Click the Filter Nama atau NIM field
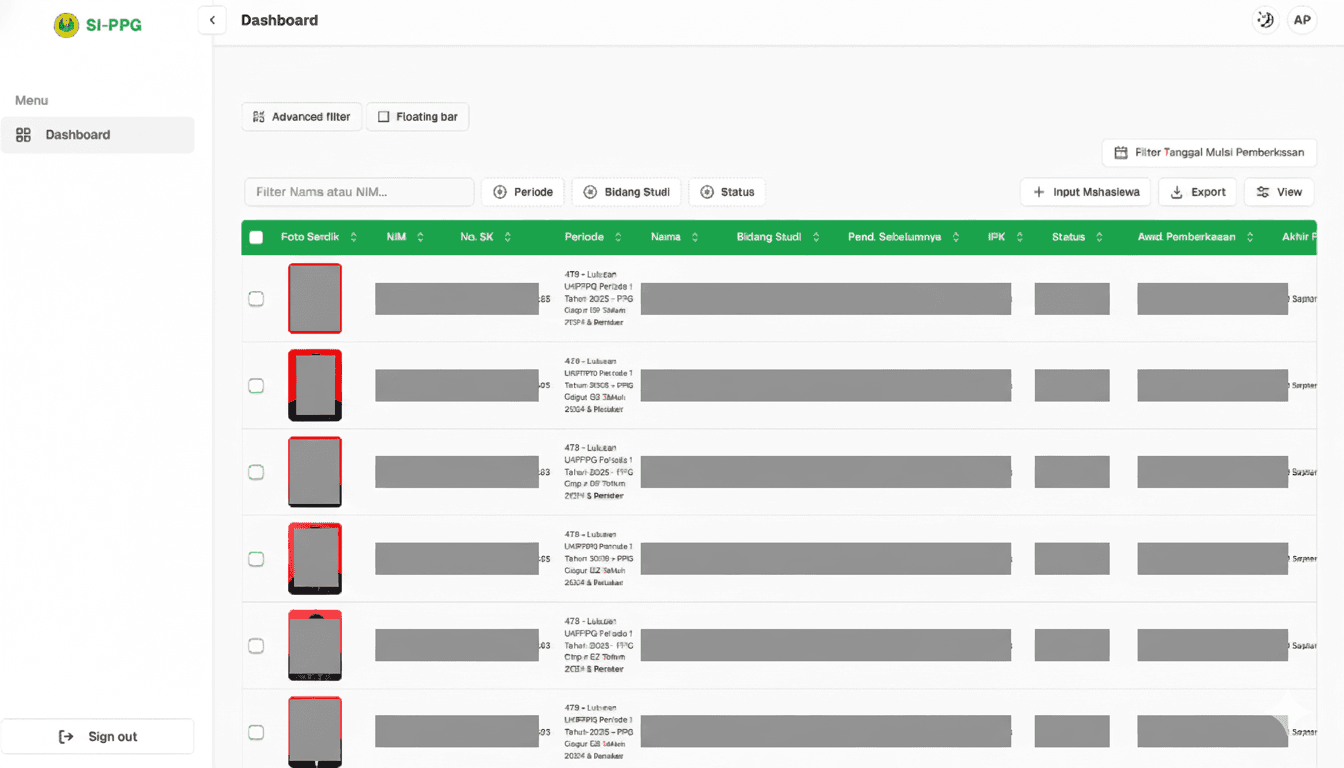Screen dimensions: 1344x768 pos(358,192)
